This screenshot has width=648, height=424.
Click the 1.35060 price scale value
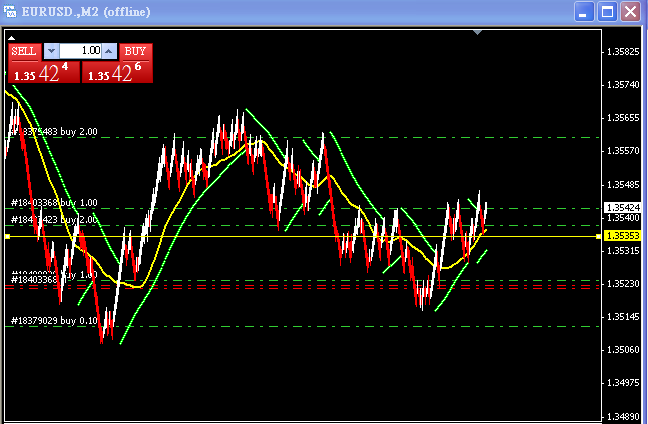coord(623,350)
